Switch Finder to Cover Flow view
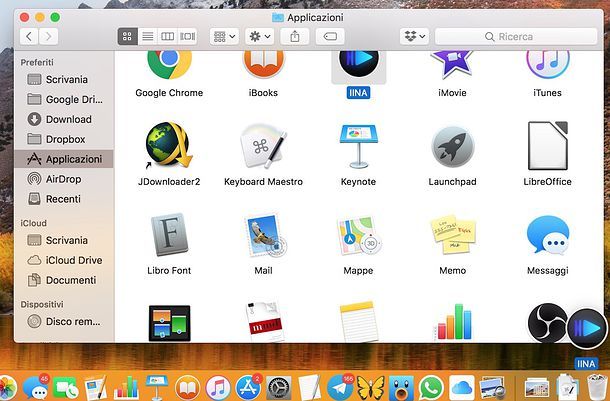This screenshot has height=401, width=610. 187,37
